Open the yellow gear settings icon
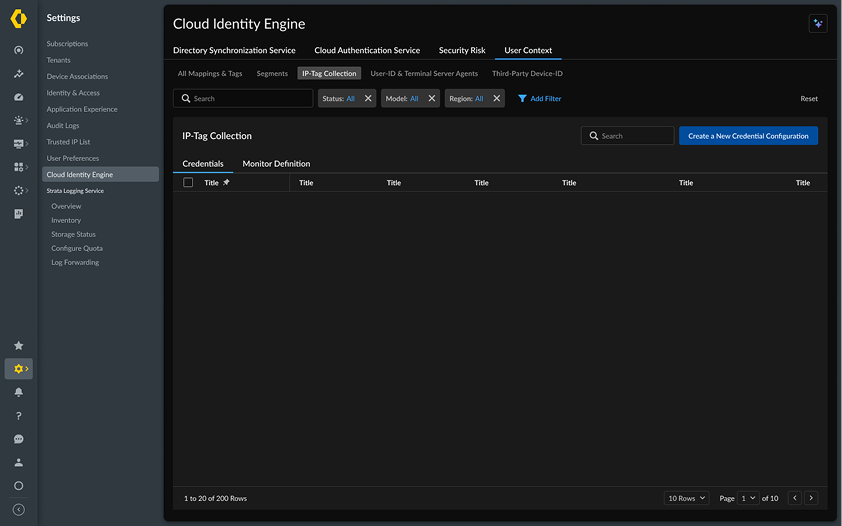 click(18, 369)
